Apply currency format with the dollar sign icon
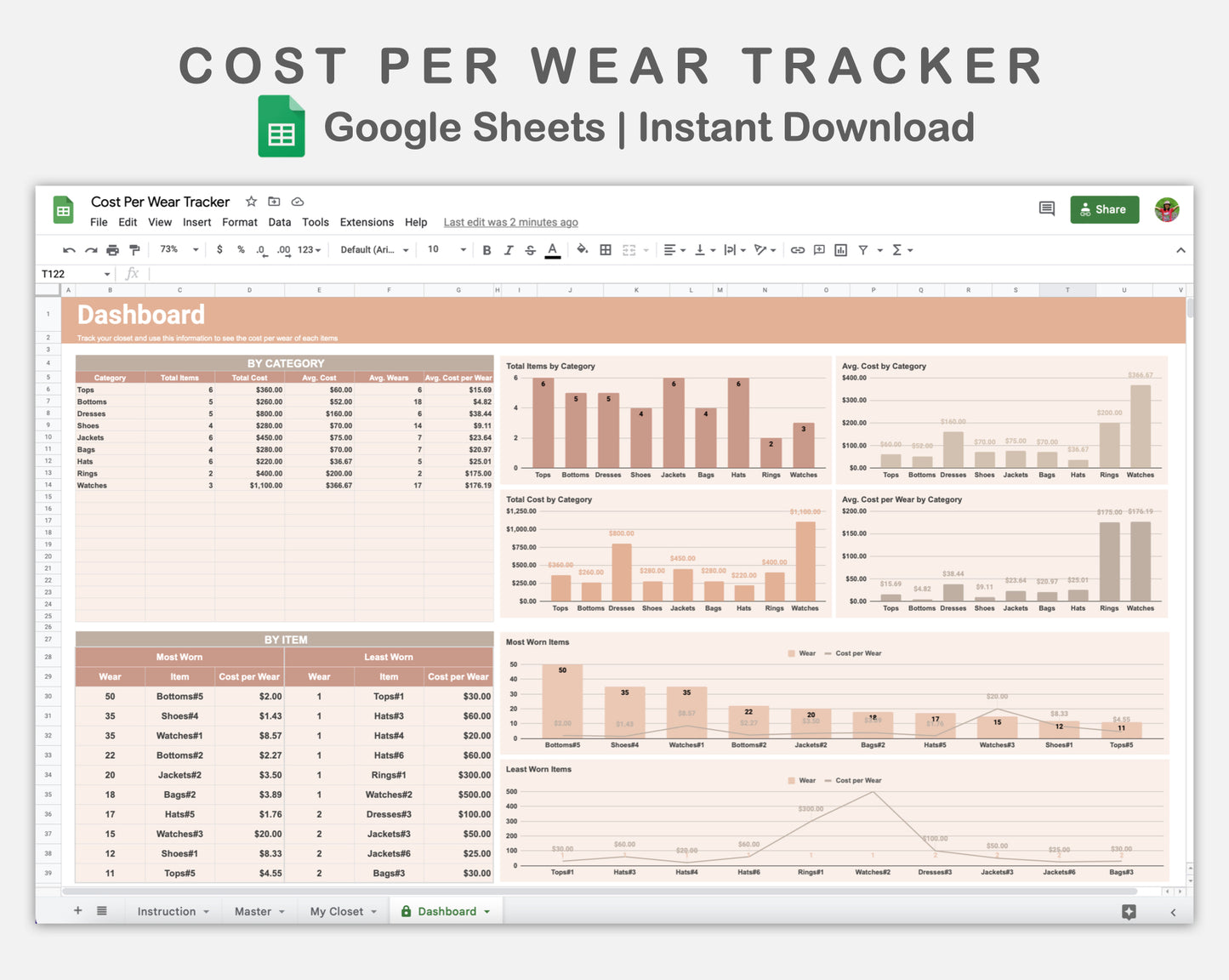 [219, 249]
